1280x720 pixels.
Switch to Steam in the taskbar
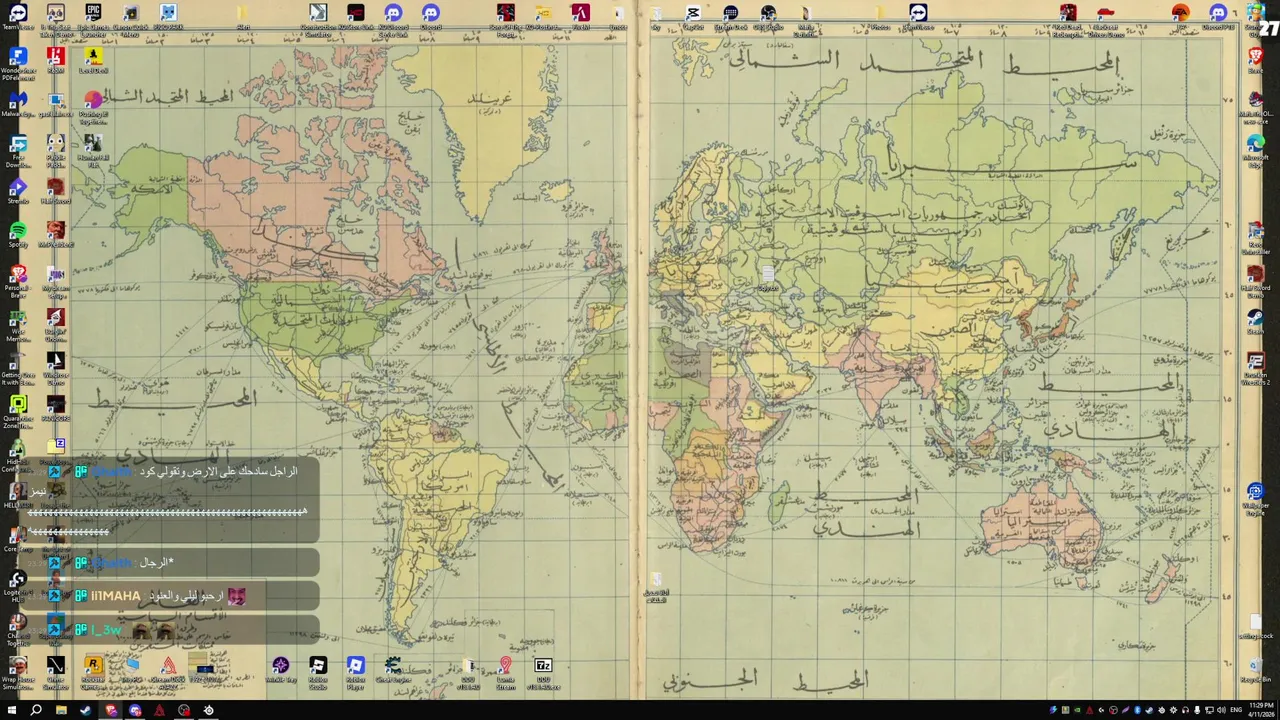[x=85, y=710]
